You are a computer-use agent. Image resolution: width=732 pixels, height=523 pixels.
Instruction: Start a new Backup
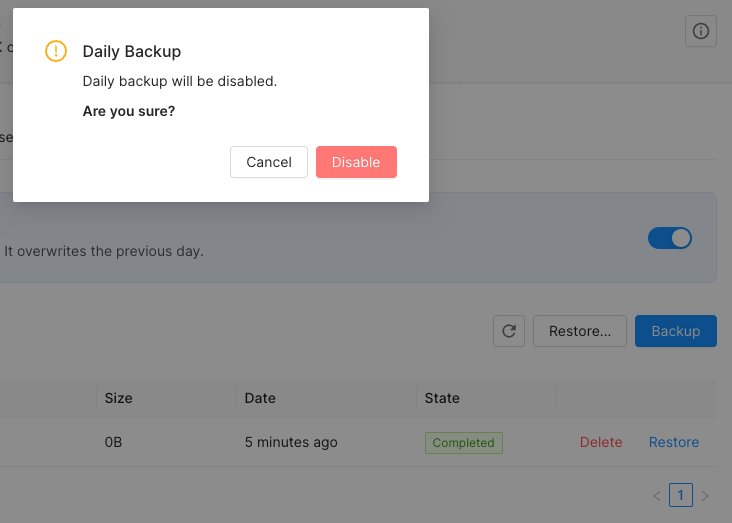[676, 331]
